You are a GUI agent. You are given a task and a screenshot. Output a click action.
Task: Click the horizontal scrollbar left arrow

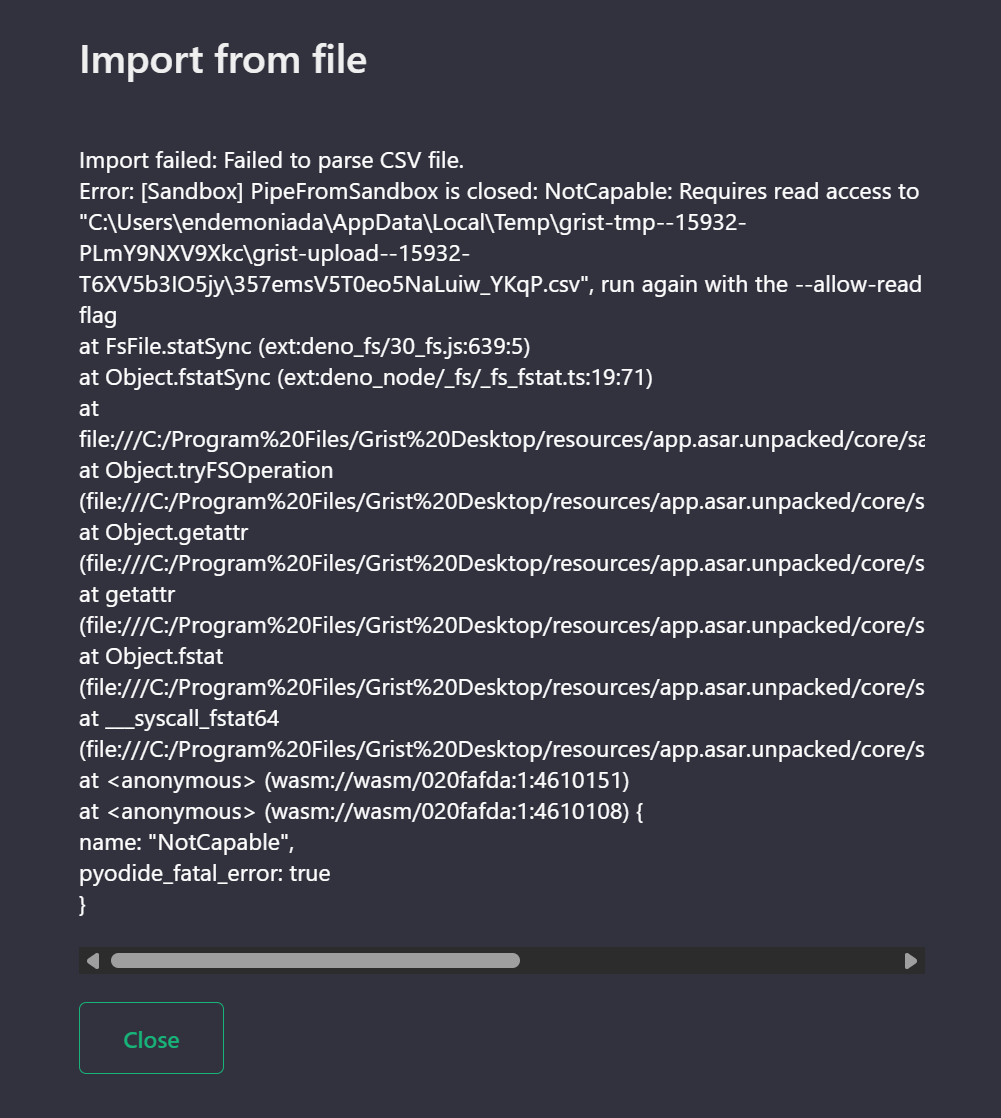(93, 960)
